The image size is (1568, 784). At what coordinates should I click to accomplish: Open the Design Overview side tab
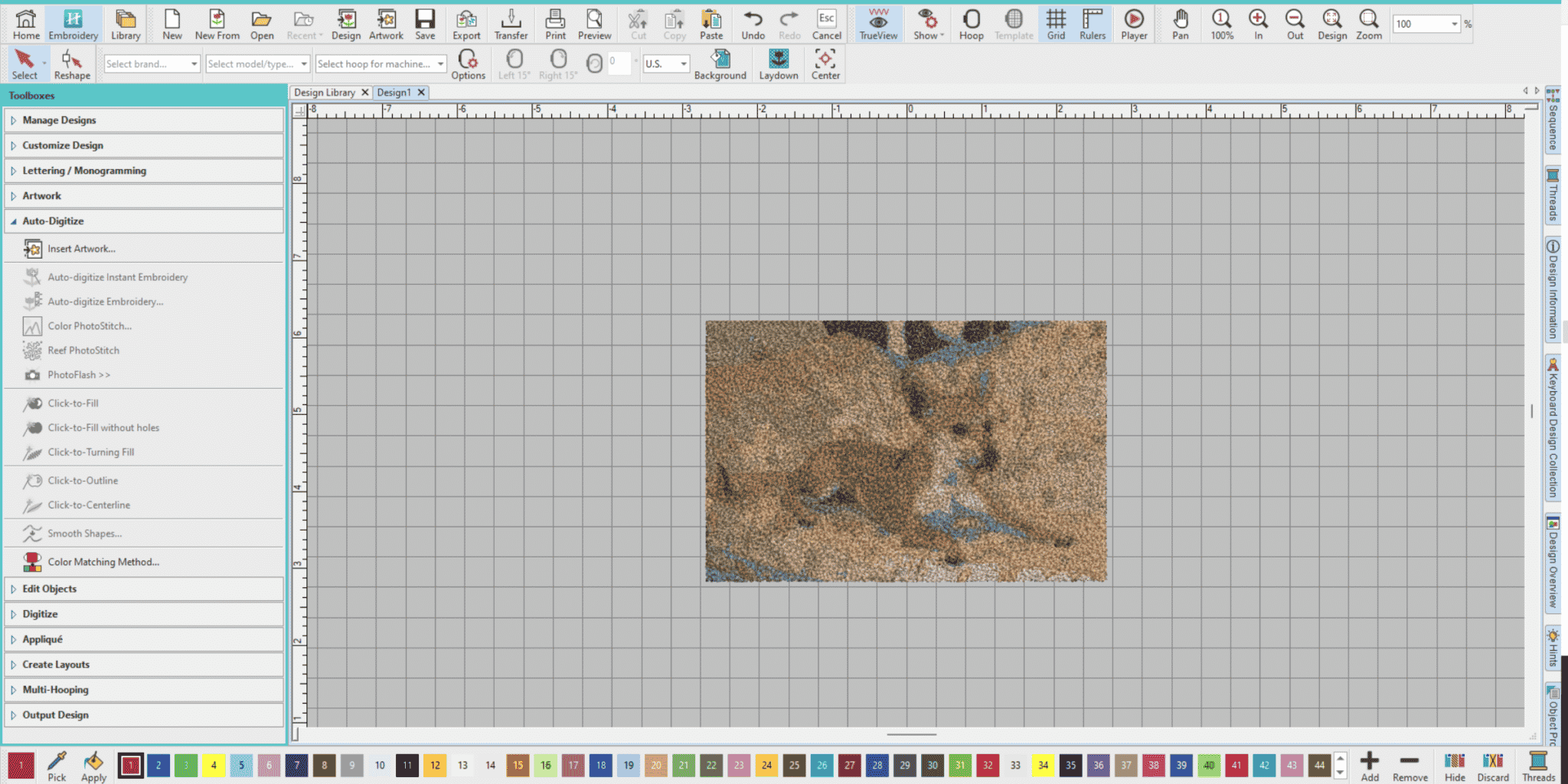tap(1553, 564)
